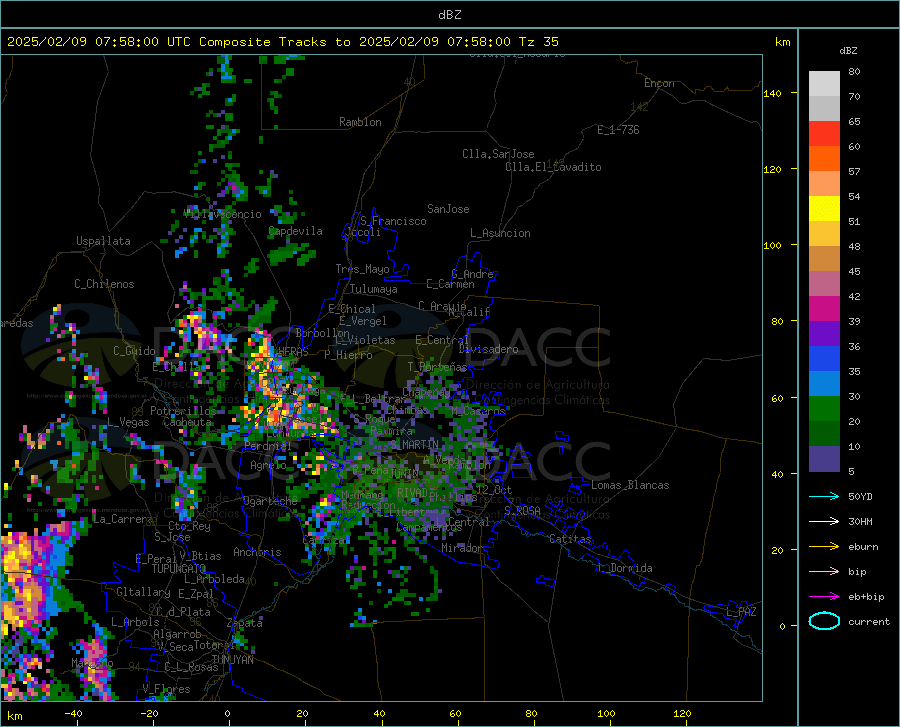
Task: Click the 'Catitas' map label
Action: coord(570,539)
